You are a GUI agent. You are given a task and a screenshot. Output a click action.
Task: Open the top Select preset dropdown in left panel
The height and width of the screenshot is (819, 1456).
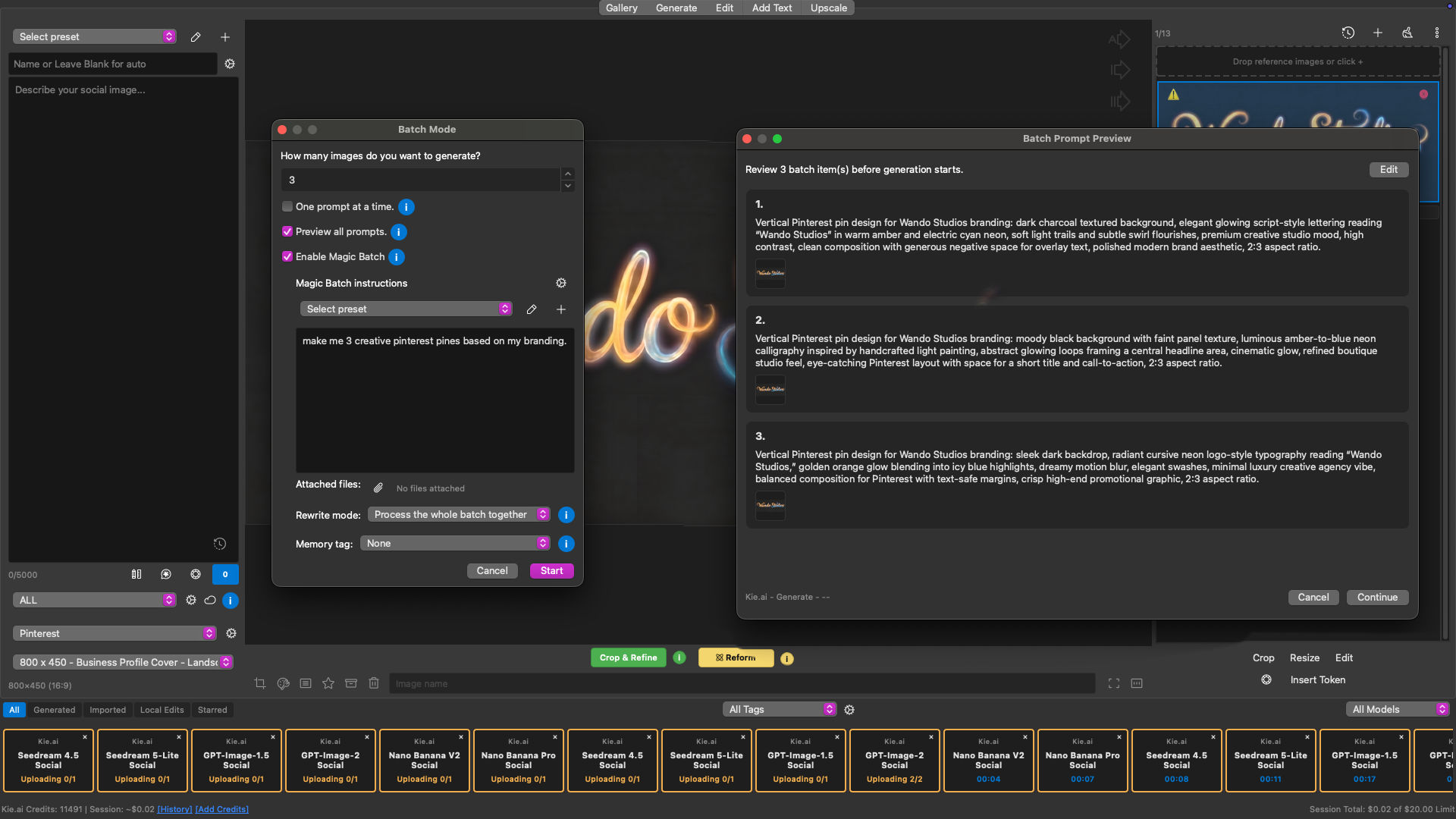pyautogui.click(x=95, y=36)
